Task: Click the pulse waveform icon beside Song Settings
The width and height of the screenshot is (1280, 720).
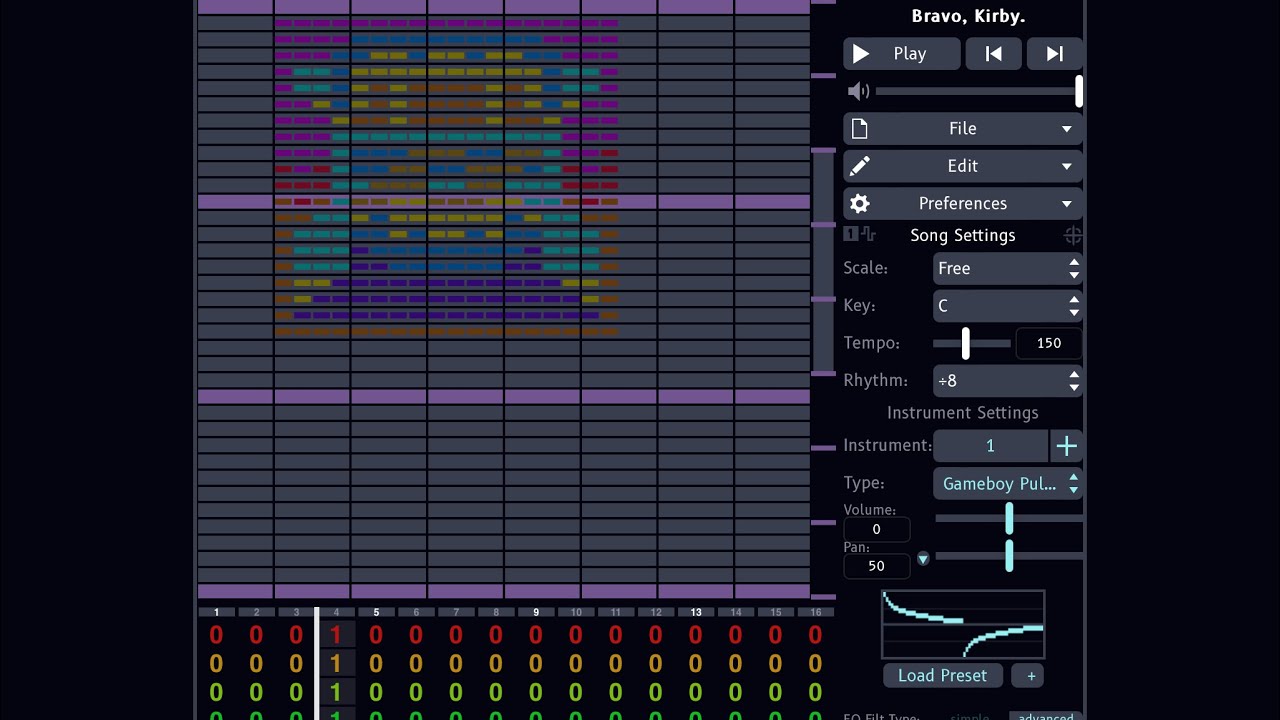Action: point(868,234)
